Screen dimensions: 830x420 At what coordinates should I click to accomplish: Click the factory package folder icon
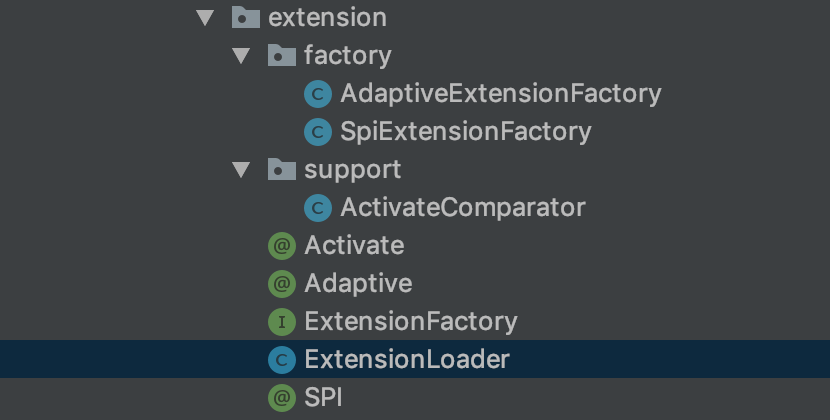282,56
